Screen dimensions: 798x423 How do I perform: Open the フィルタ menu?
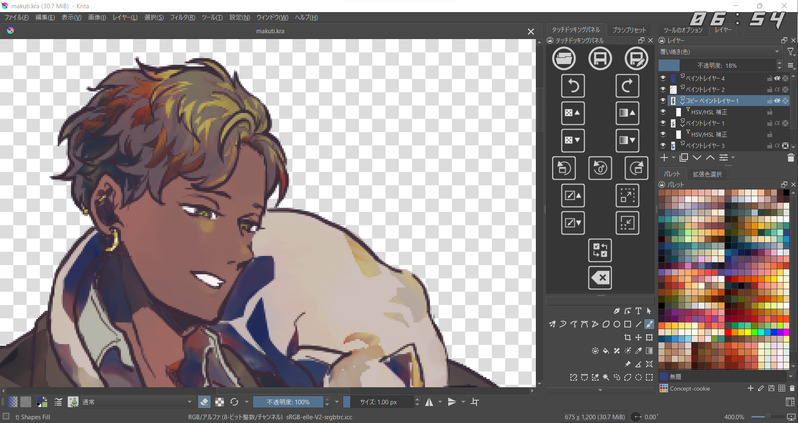point(182,17)
